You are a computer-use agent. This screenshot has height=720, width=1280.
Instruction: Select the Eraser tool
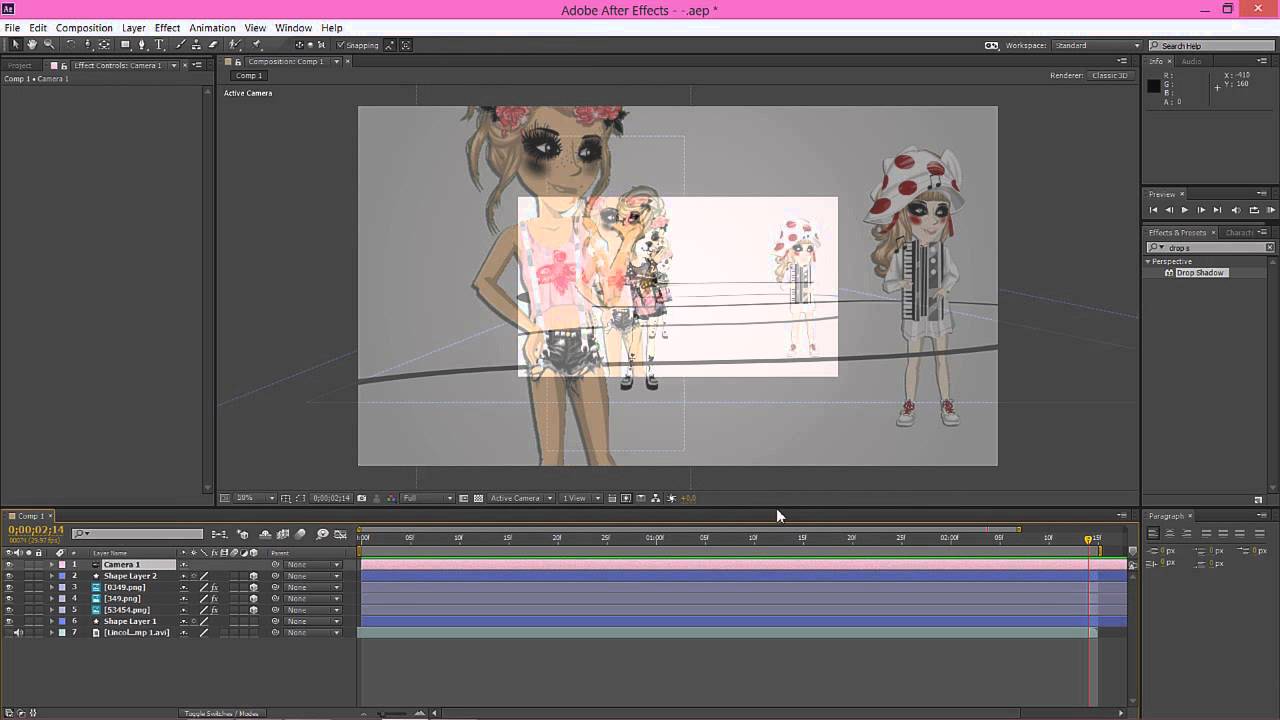coord(213,45)
